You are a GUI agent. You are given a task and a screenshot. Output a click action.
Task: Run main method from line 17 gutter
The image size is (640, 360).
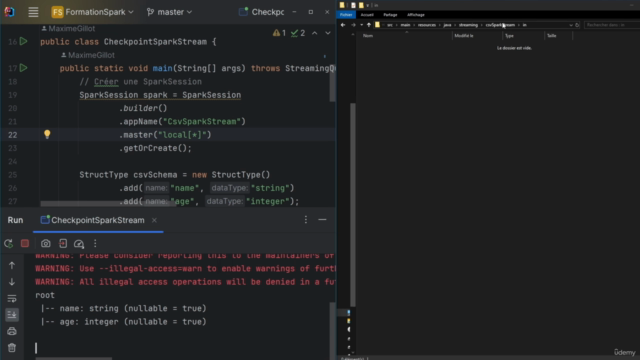point(24,68)
